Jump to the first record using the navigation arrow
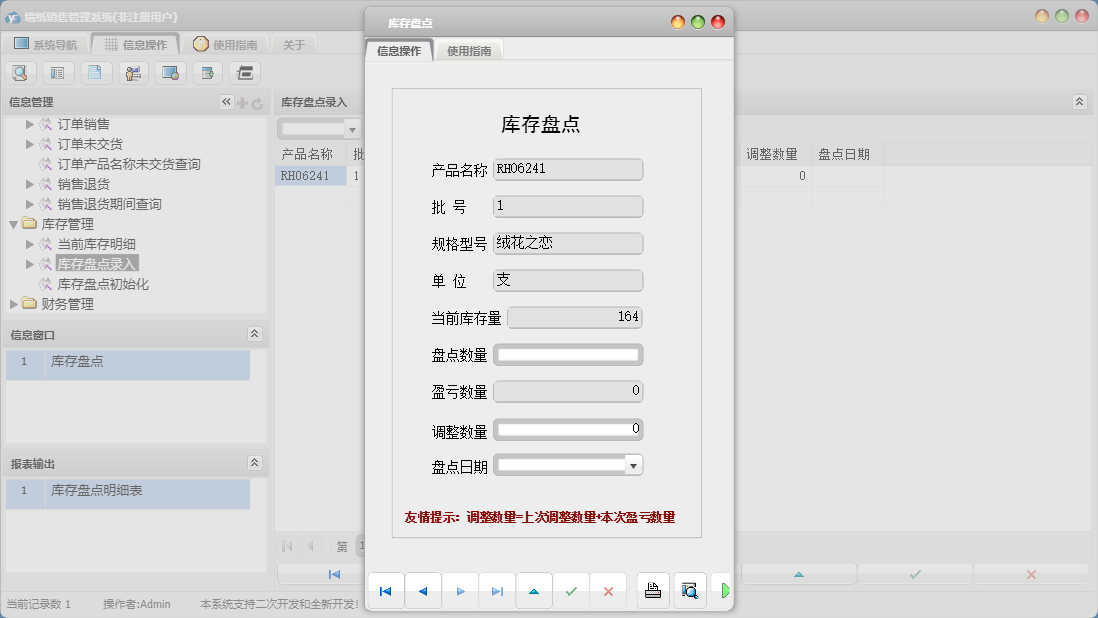This screenshot has width=1098, height=618. pos(386,591)
